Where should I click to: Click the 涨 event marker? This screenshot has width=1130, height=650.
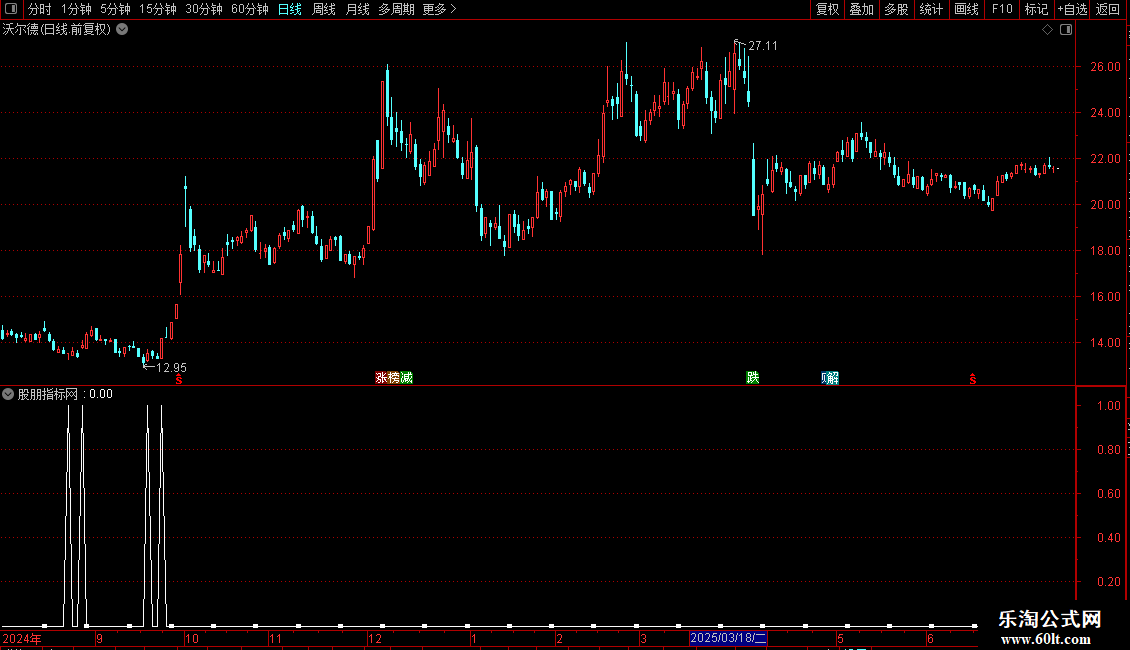381,378
